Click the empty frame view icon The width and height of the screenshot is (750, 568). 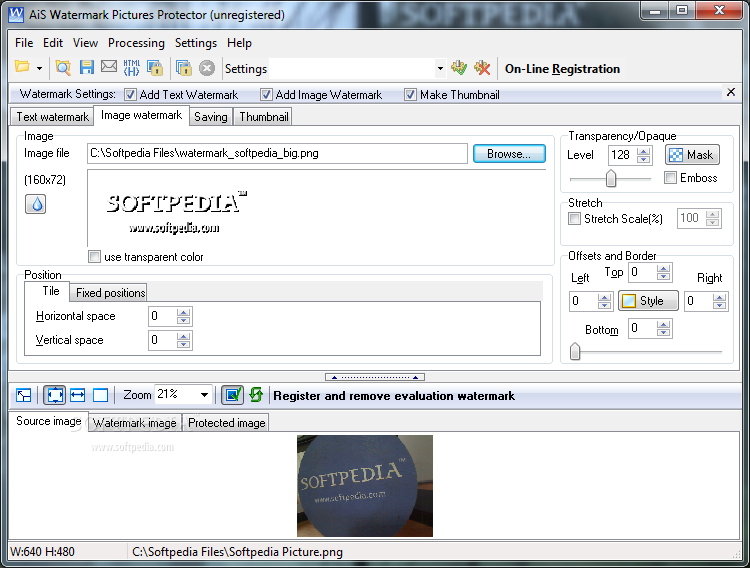point(100,395)
